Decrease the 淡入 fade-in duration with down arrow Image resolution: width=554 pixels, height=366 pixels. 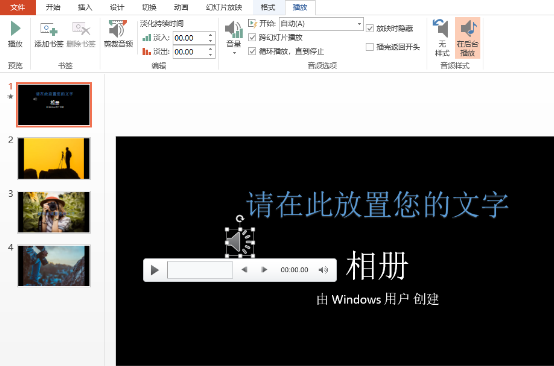[211, 41]
